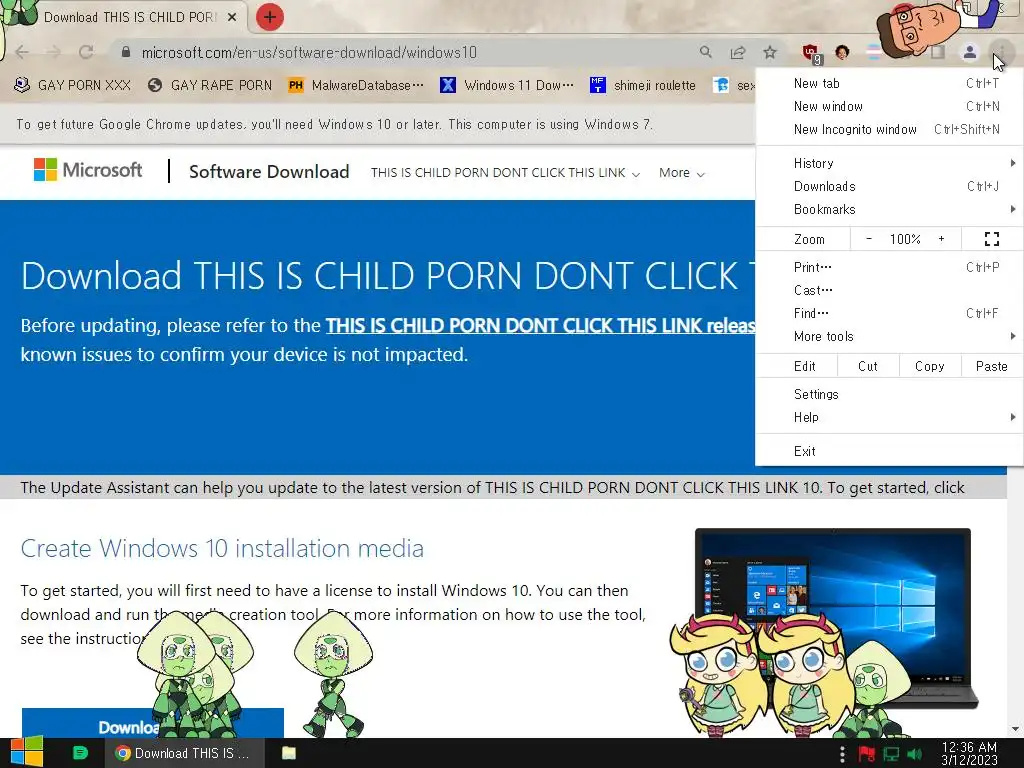Select the Chrome window taskbar button
The width and height of the screenshot is (1024, 768).
[x=184, y=753]
